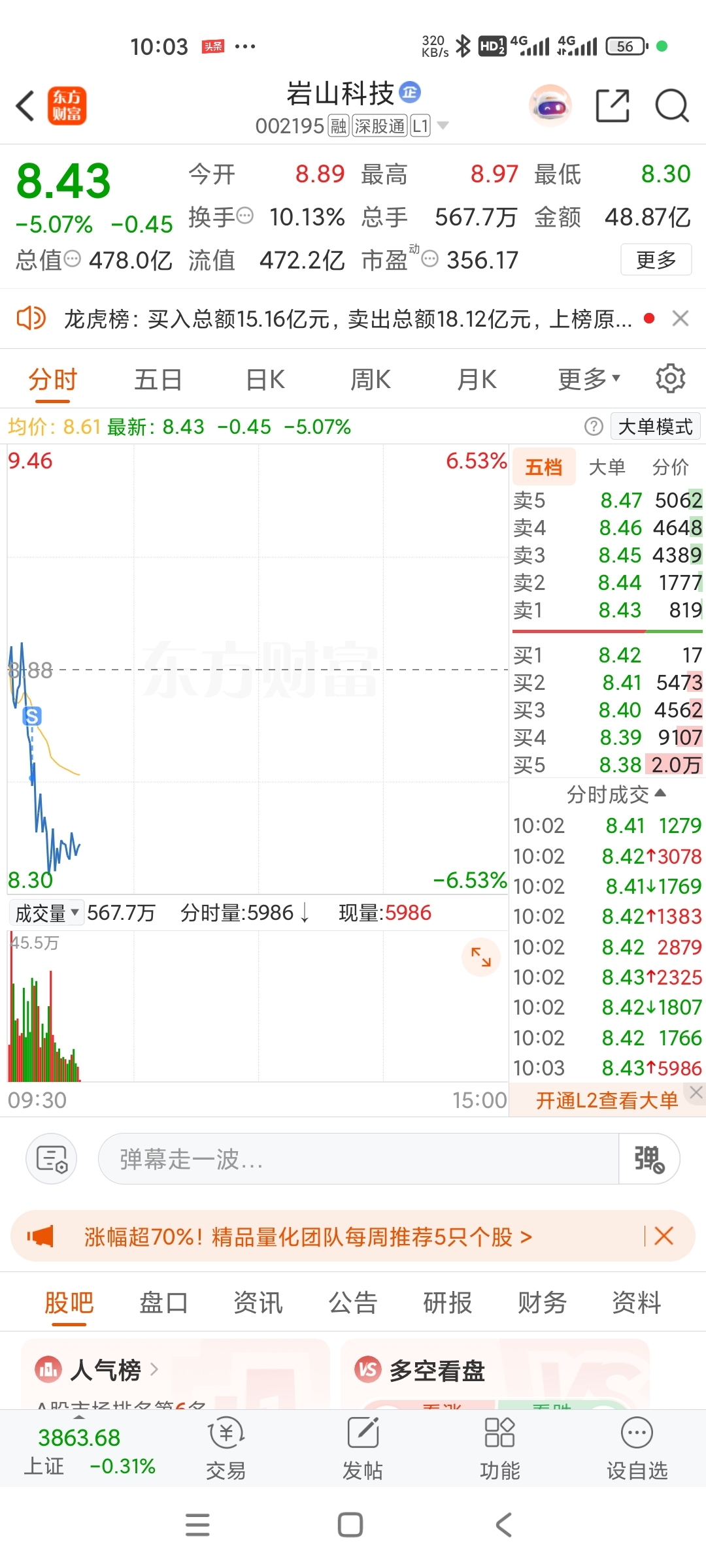706x1568 pixels.
Task: Expand the 更多 chart period dropdown
Action: click(x=590, y=379)
